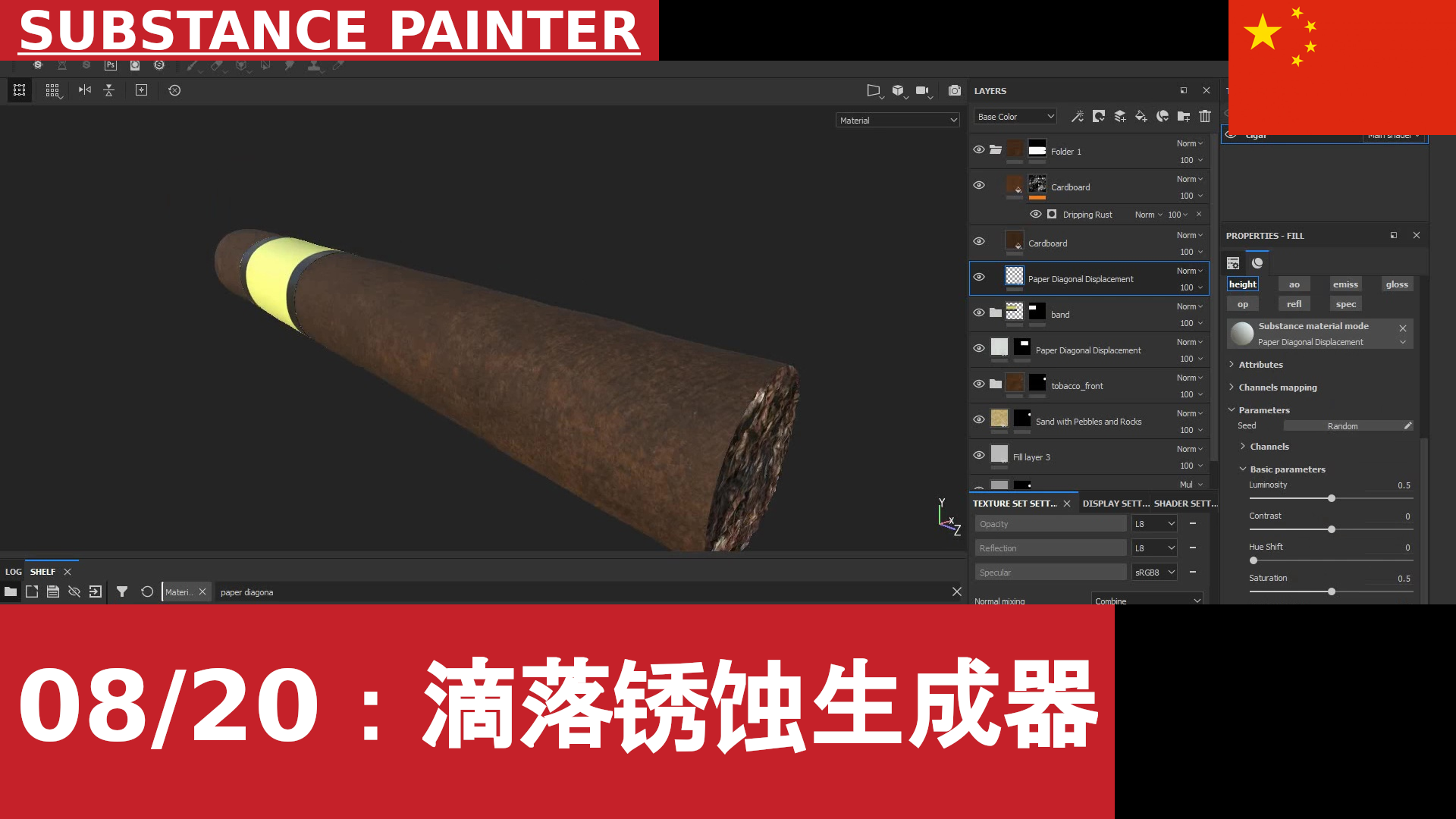Collapse the Basic parameters section

coord(1286,469)
